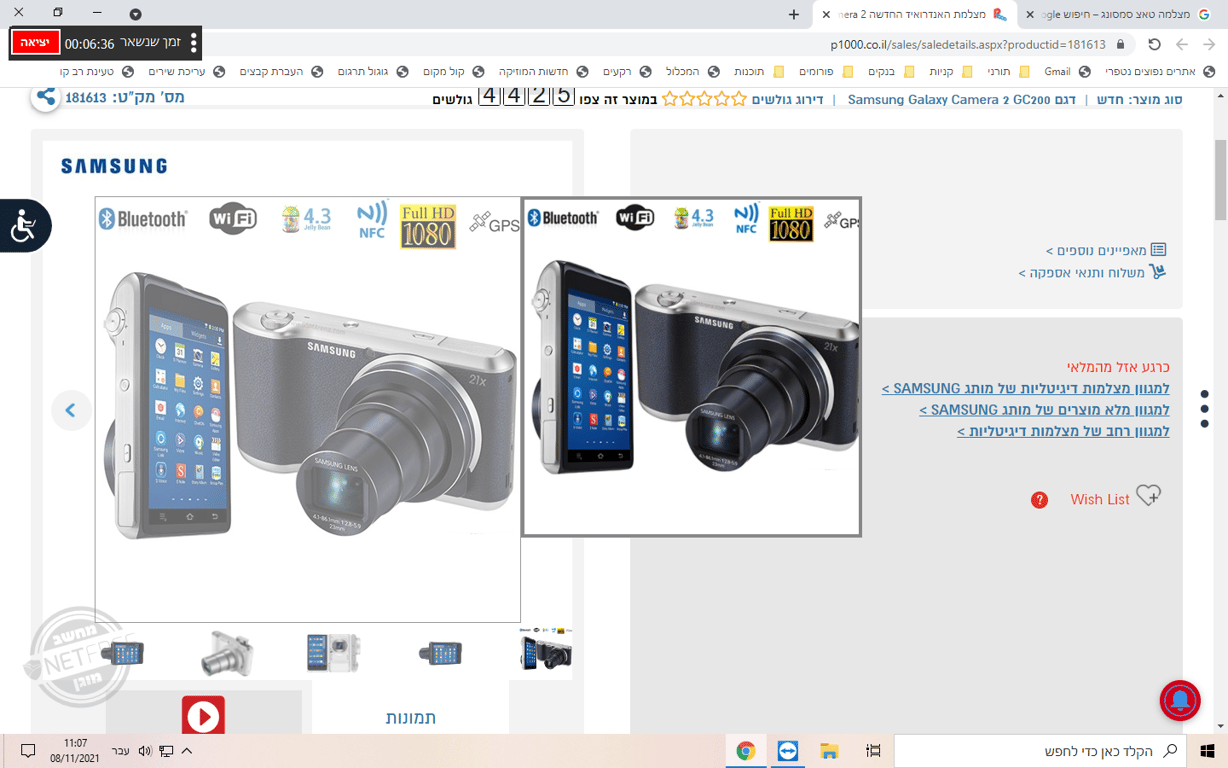This screenshot has height=768, width=1228.
Task: Open the תורני bookmarks folder
Action: coord(1008,71)
